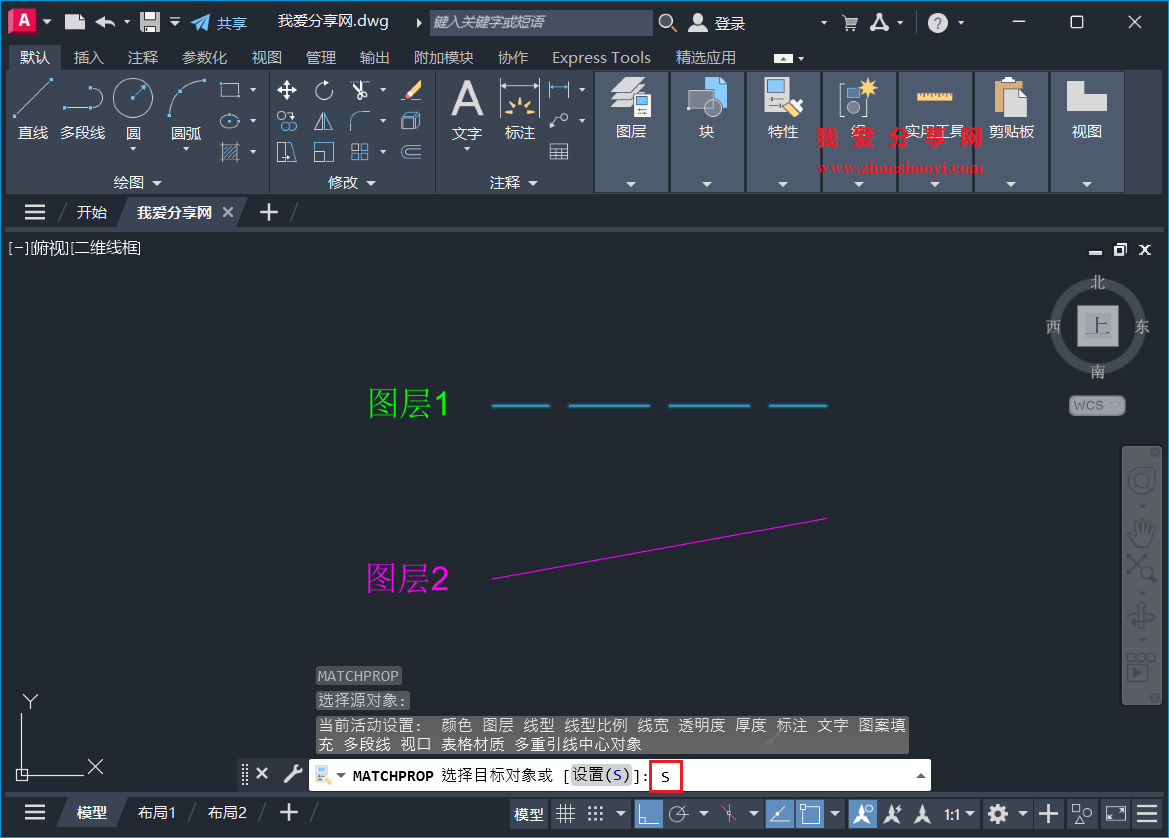This screenshot has width=1169, height=838.
Task: Toggle ortho mode in status bar
Action: [x=648, y=814]
